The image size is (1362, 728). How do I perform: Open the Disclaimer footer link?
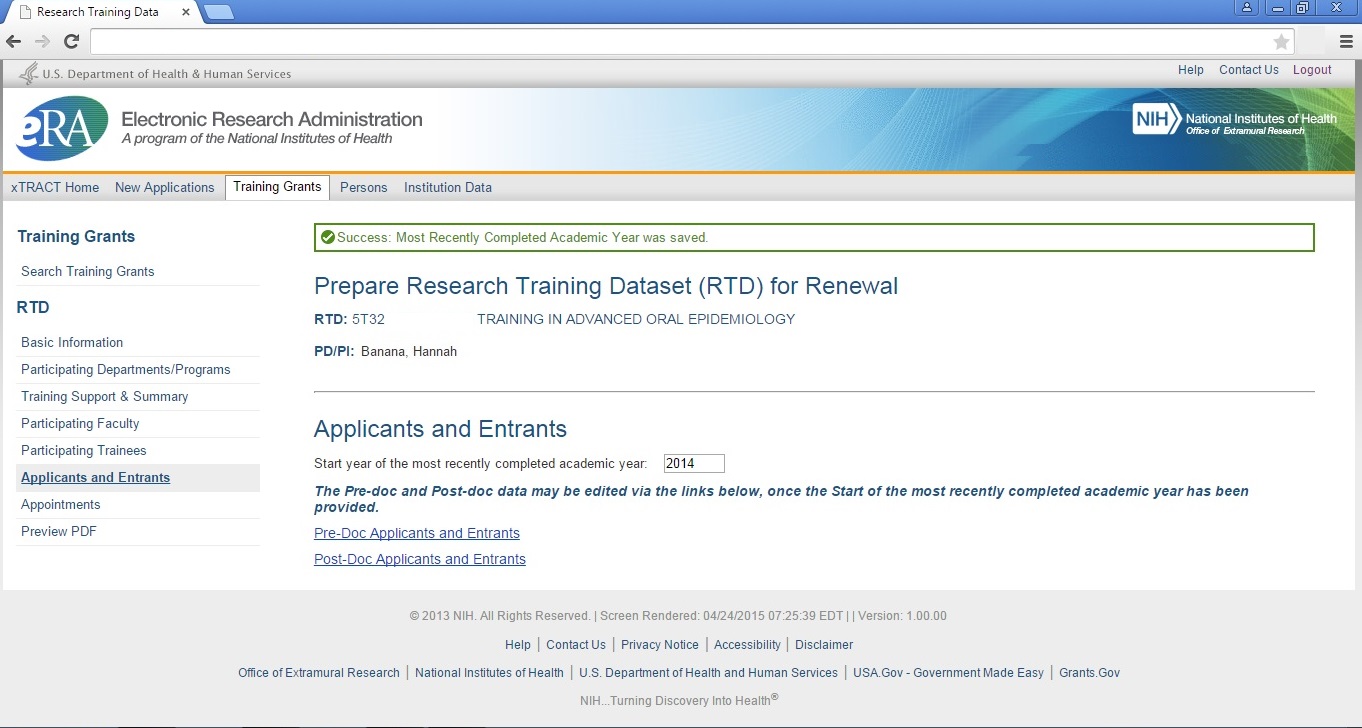click(x=824, y=645)
